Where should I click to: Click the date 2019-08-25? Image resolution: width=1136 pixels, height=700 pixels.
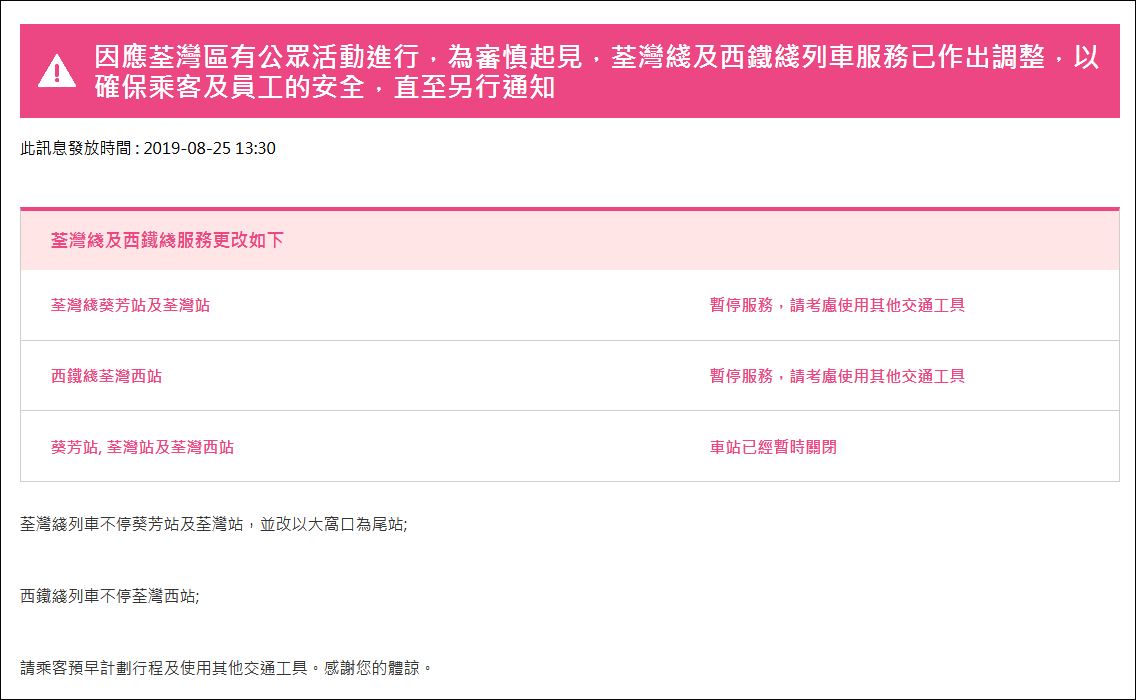point(187,149)
